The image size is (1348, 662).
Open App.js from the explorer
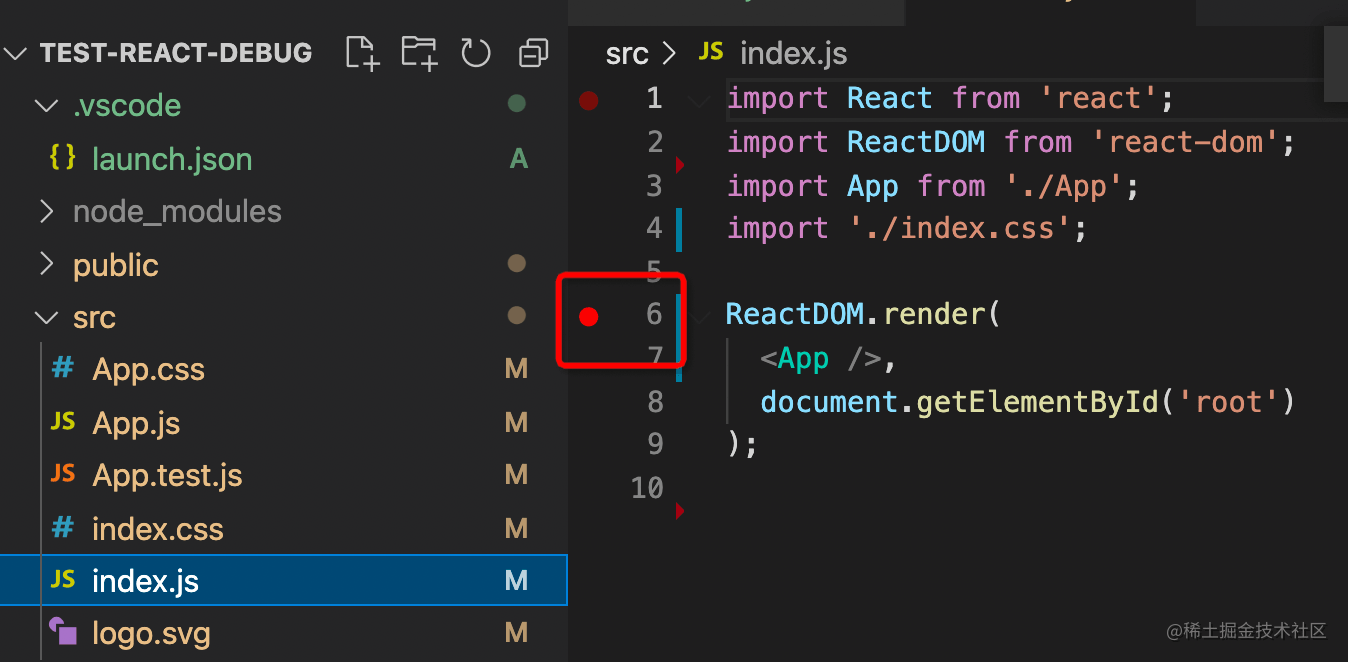pos(136,423)
